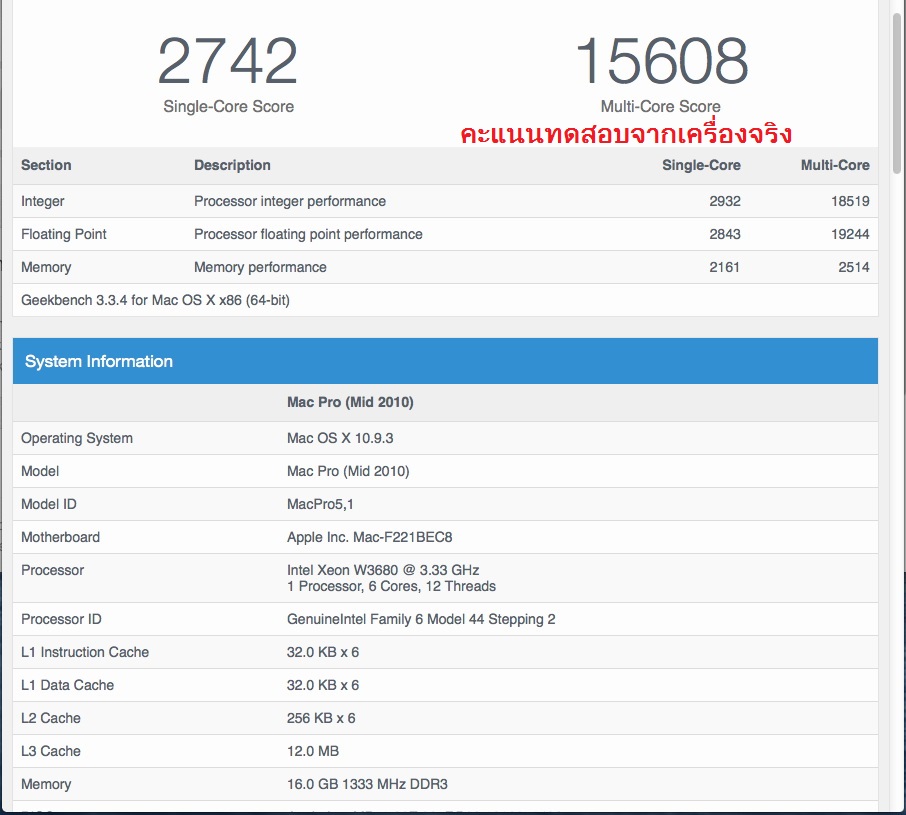Click the Model ID label
The height and width of the screenshot is (815, 906).
point(49,504)
